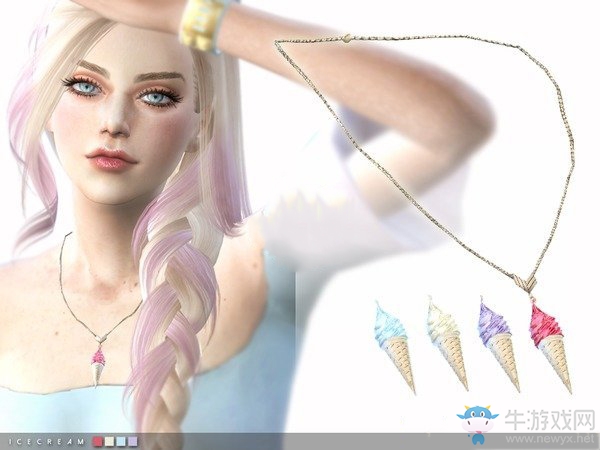The image size is (600, 450).
Task: Click the small pendant on model's necklace
Action: [98, 365]
